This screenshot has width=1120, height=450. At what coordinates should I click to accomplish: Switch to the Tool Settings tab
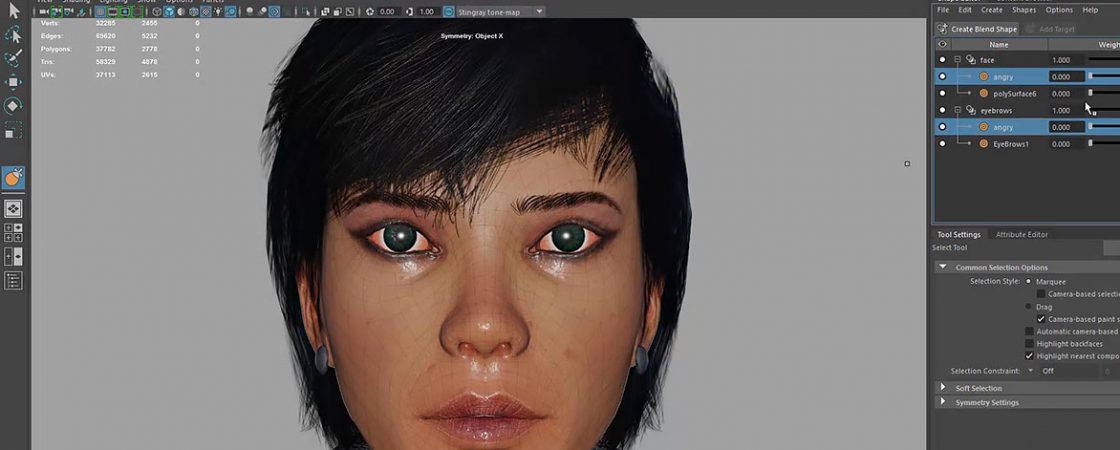point(959,234)
